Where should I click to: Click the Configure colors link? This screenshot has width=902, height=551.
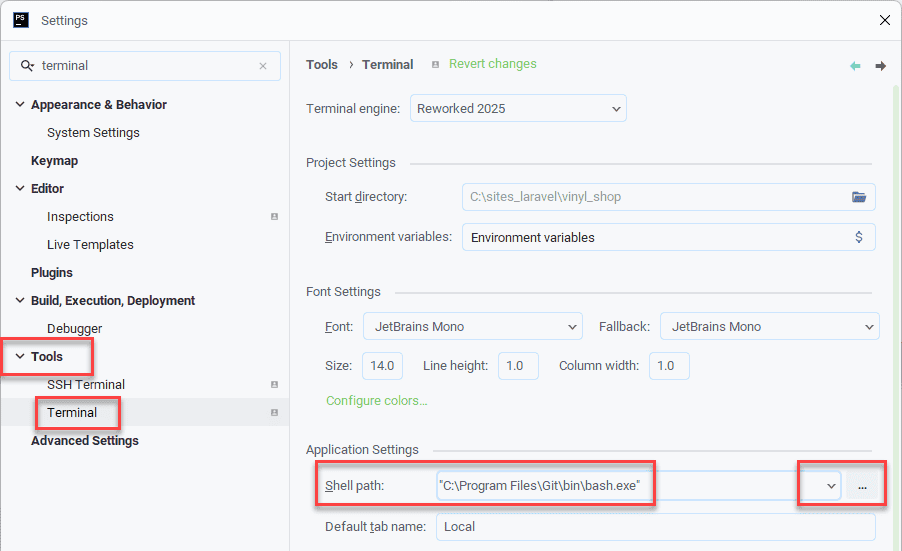pyautogui.click(x=376, y=401)
